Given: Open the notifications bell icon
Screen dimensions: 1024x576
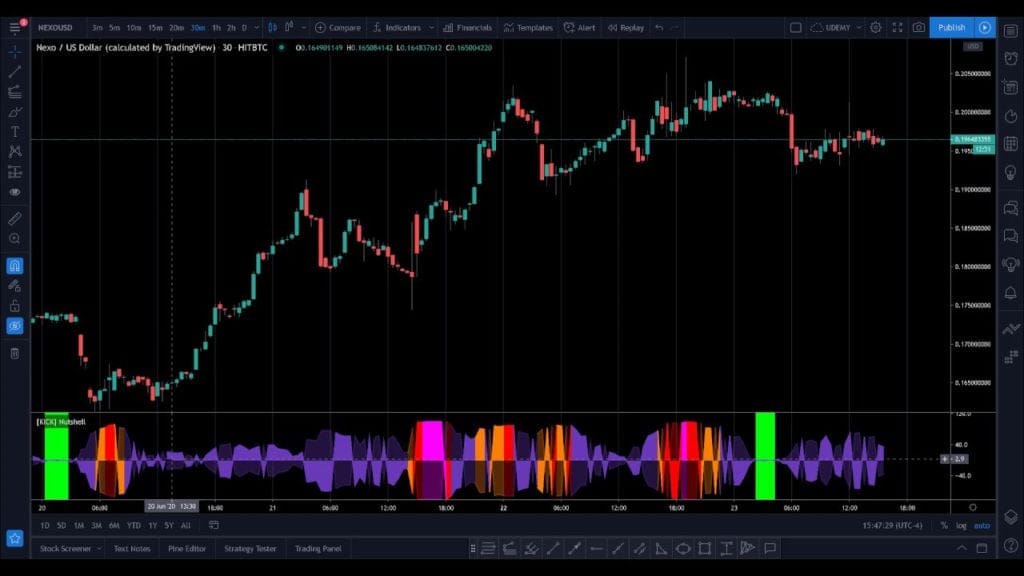Looking at the screenshot, I should (x=1011, y=293).
